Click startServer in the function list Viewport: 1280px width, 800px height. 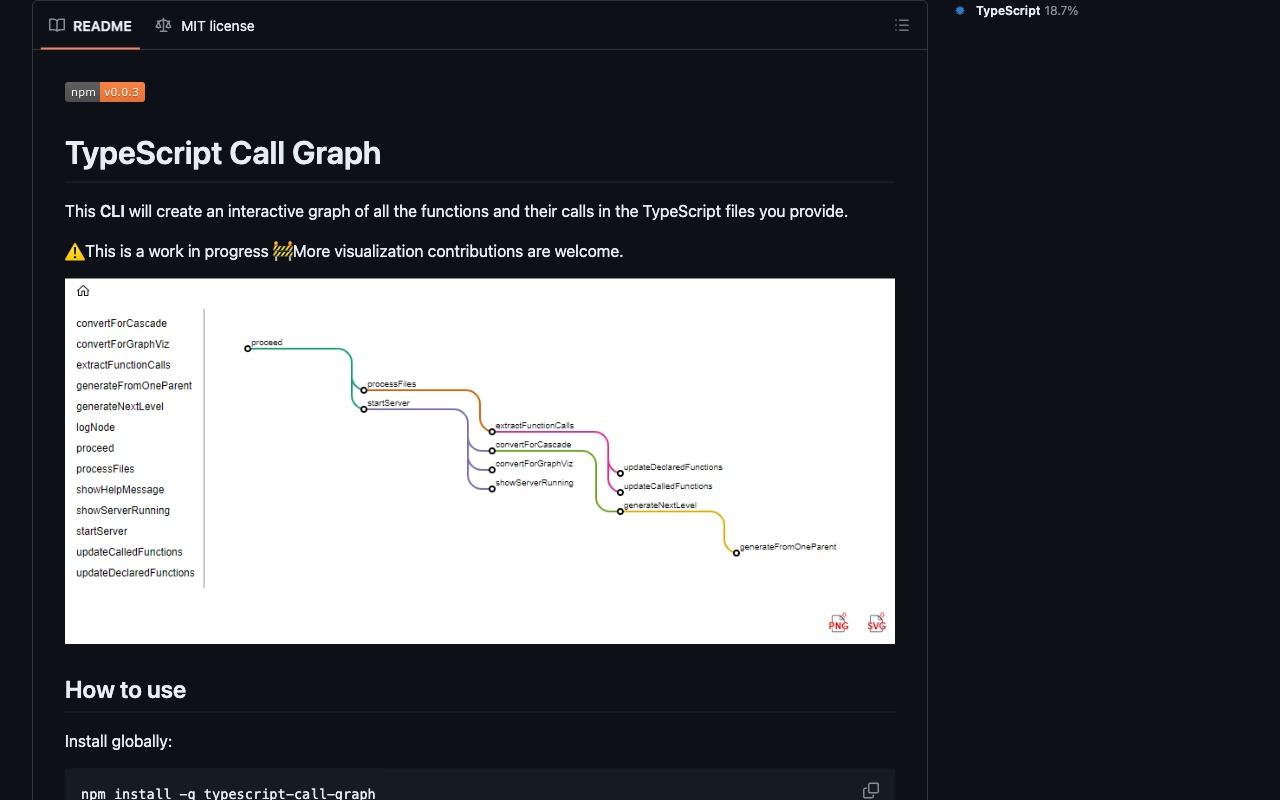click(101, 532)
